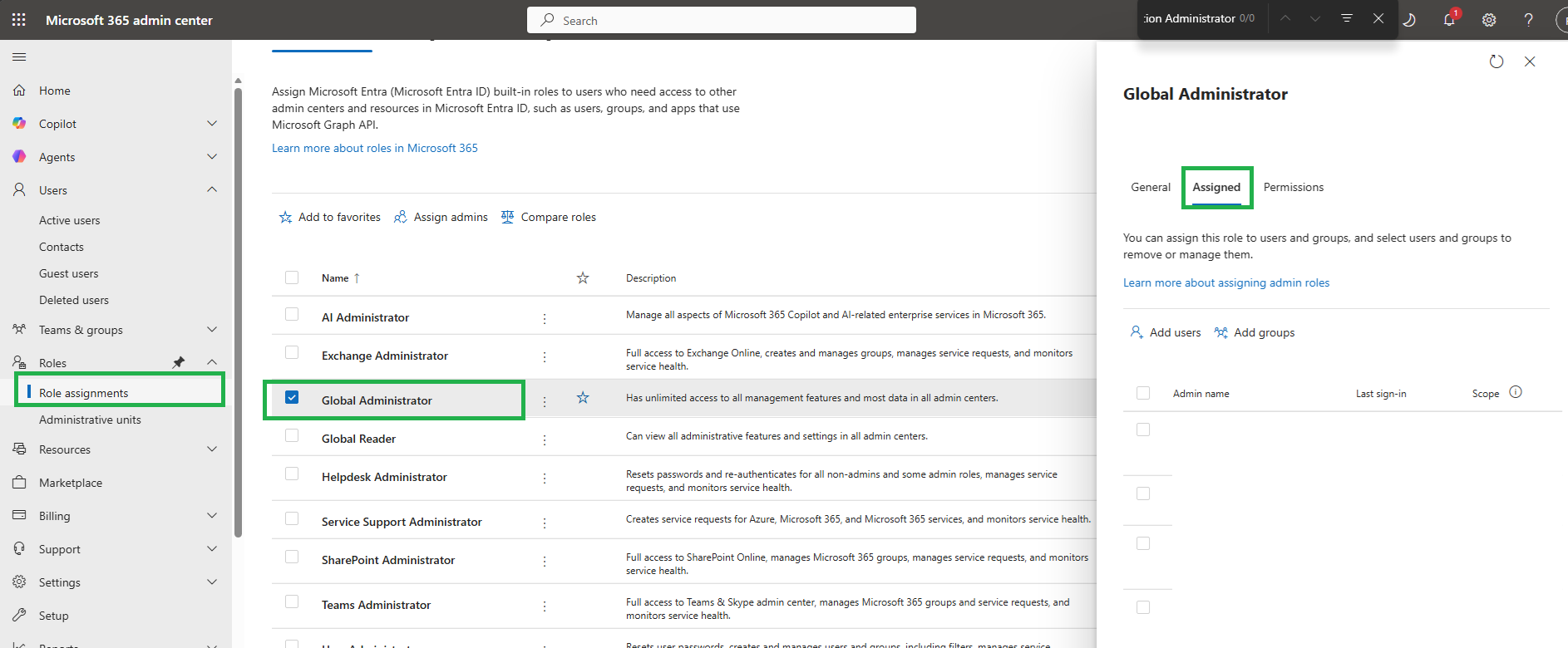Uncheck the Global Administrator checkbox

tap(292, 397)
